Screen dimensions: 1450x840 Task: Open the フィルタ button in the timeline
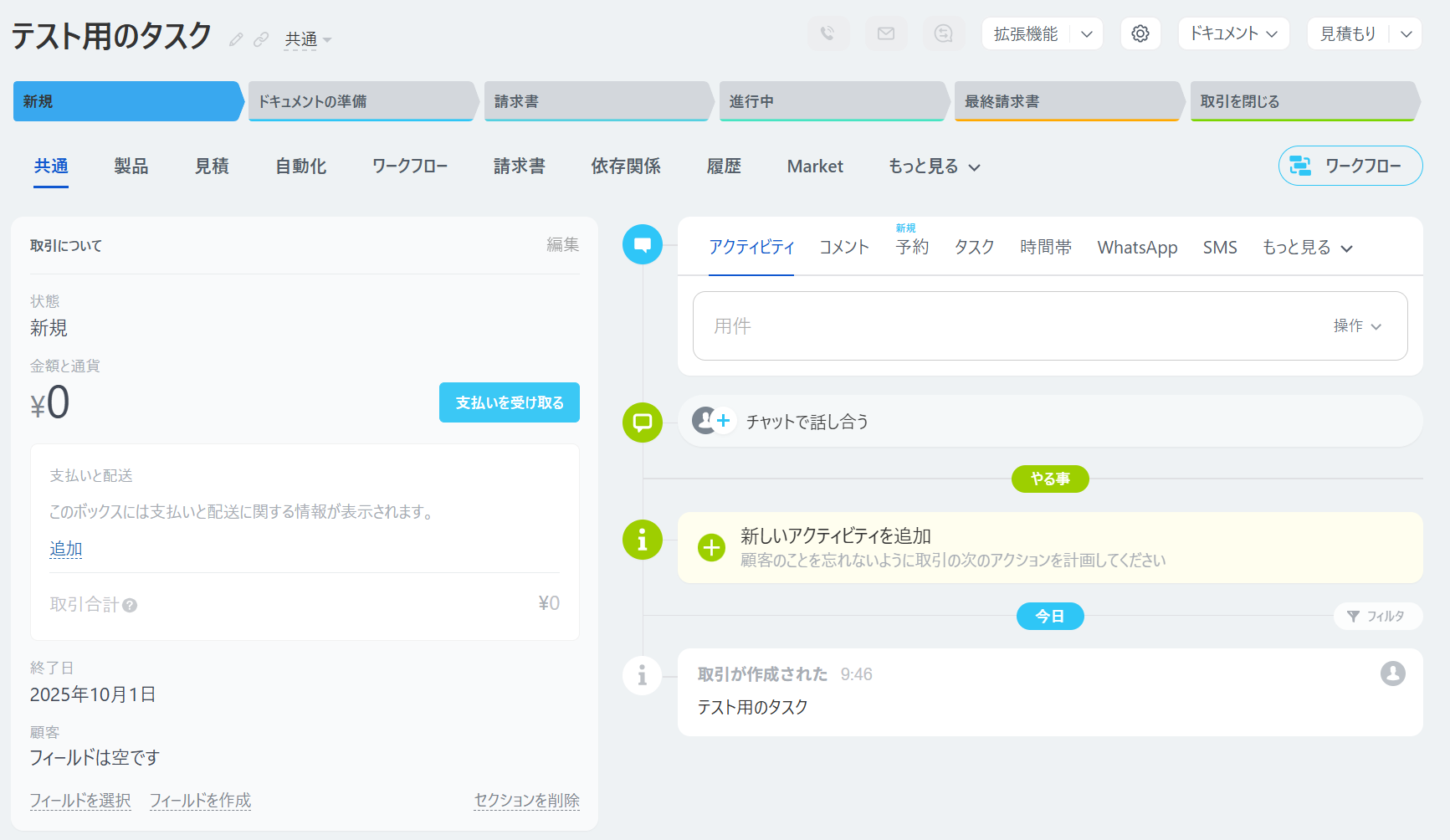point(1376,617)
